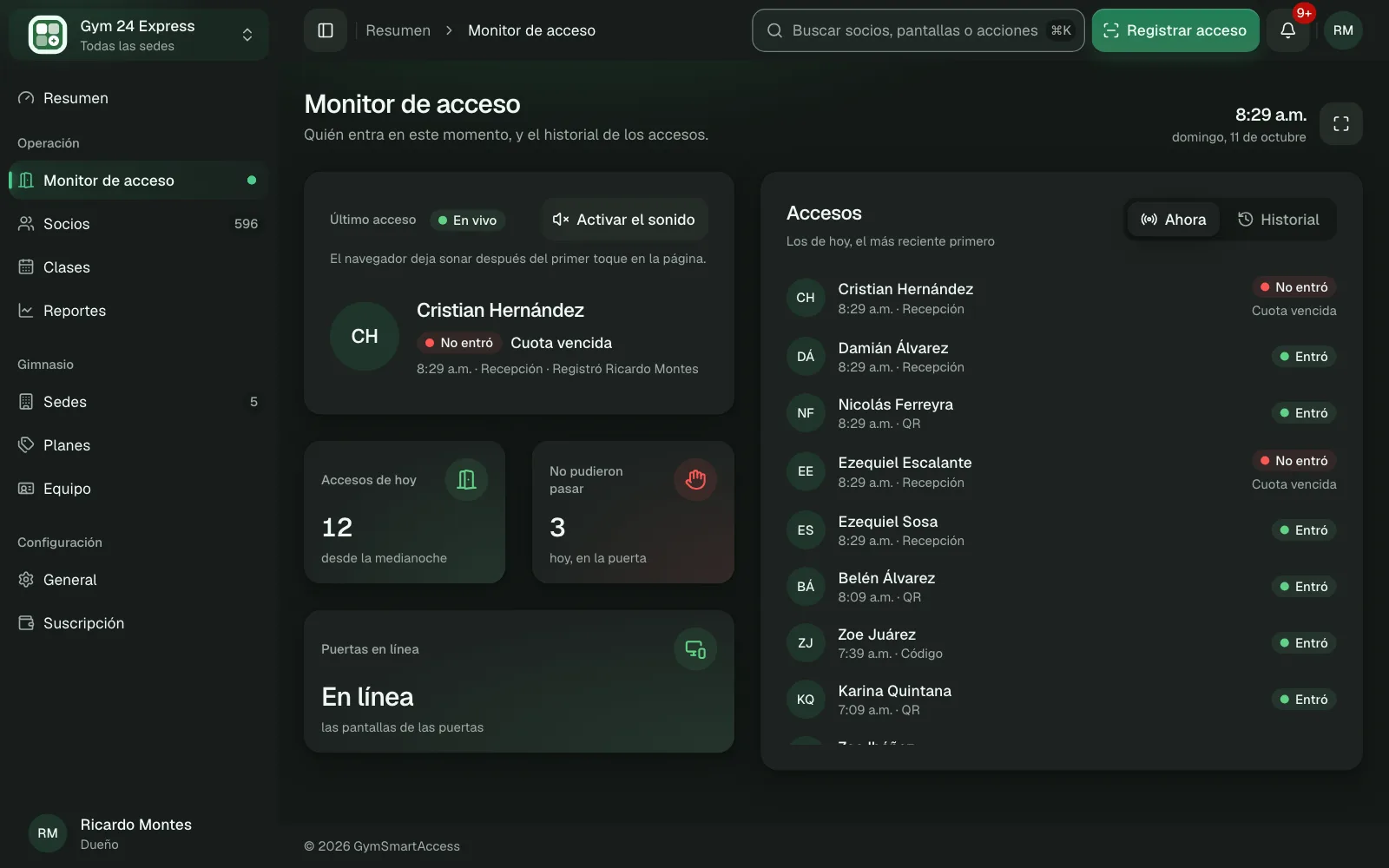Open Ricardo Montes account at sidebar bottom
Image resolution: width=1389 pixels, height=868 pixels.
[x=139, y=833]
